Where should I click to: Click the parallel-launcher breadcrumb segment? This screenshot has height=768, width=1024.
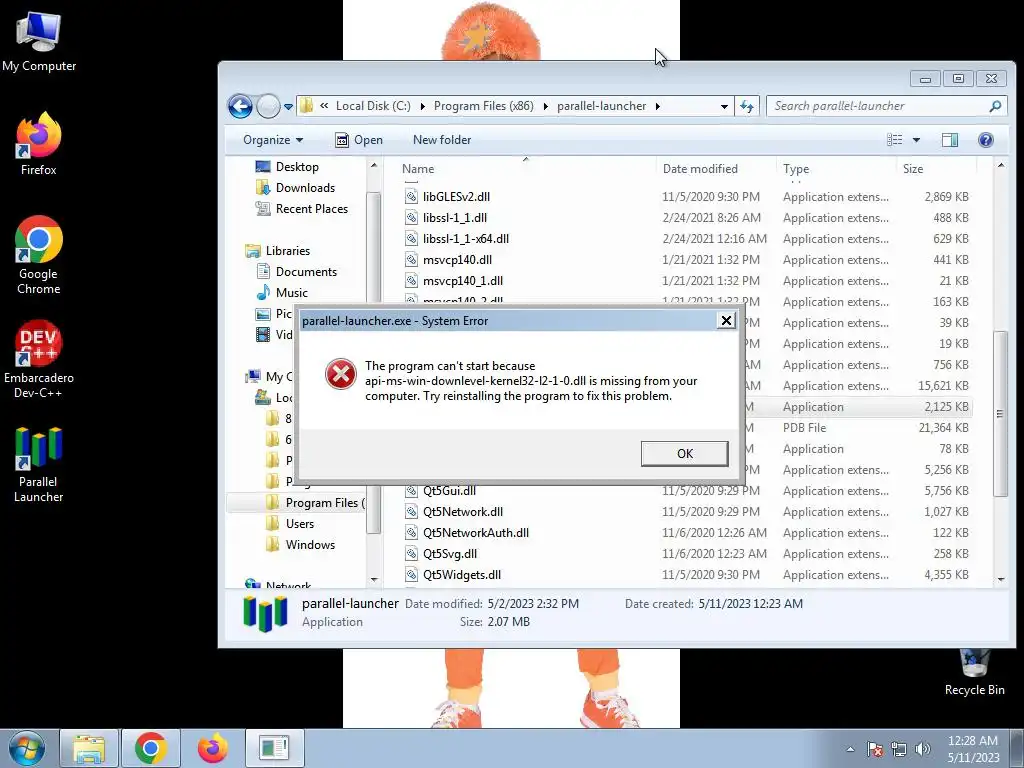point(601,106)
